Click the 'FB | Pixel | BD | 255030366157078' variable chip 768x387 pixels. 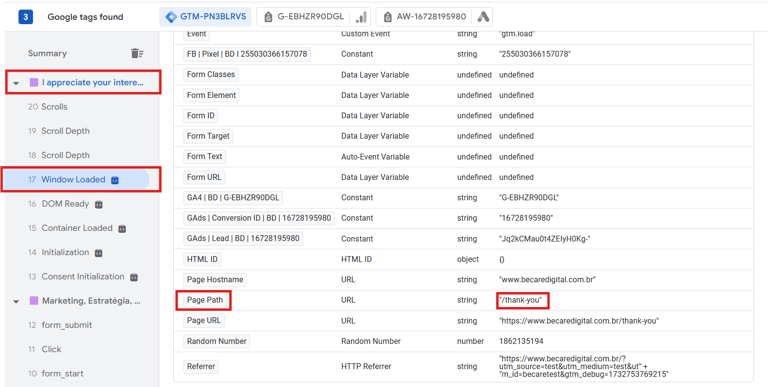(x=247, y=54)
